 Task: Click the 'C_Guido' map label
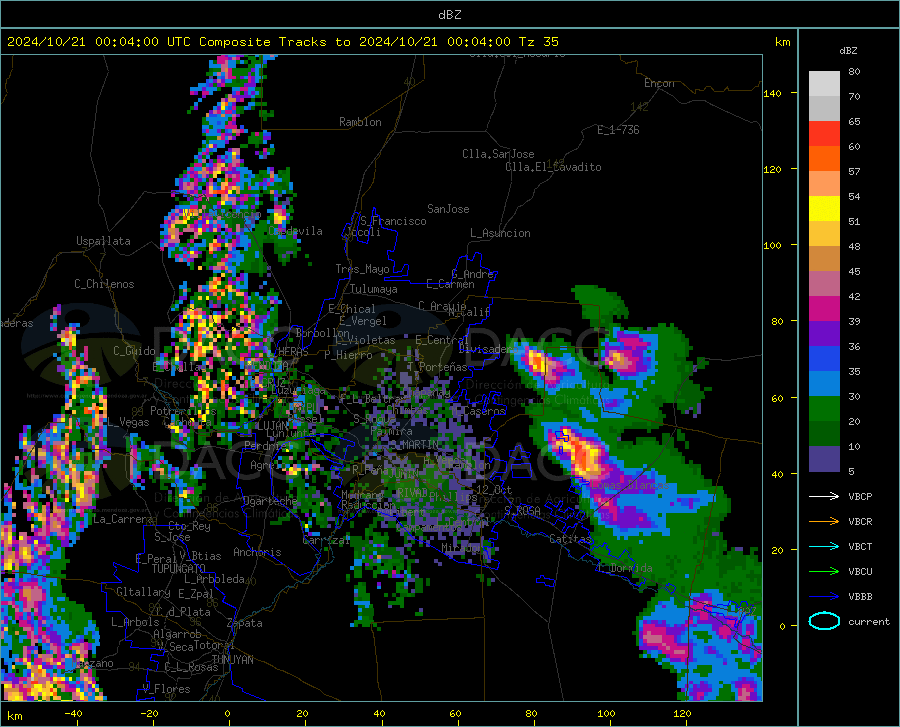click(134, 351)
